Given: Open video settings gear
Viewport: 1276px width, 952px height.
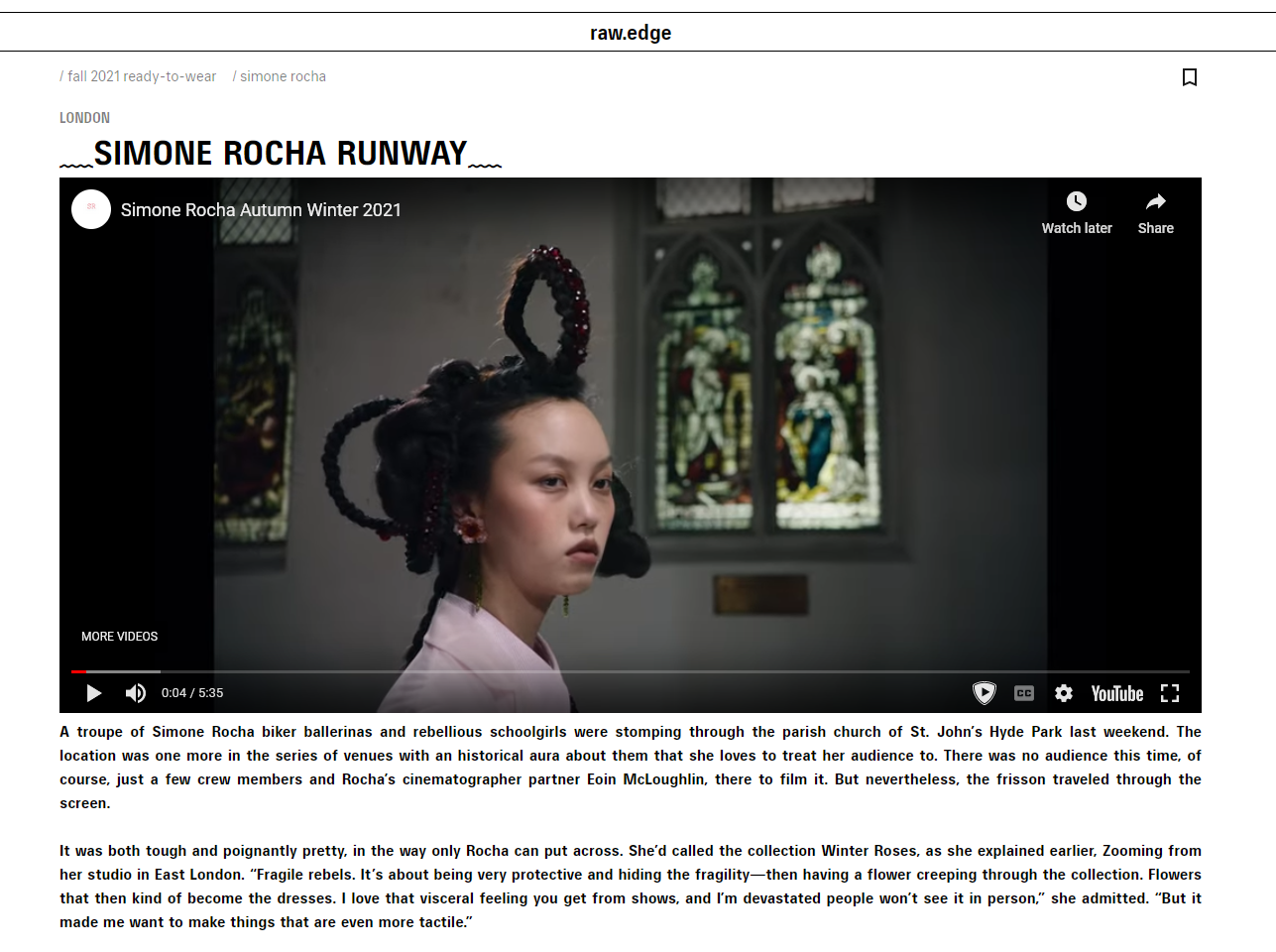Looking at the screenshot, I should point(1064,693).
